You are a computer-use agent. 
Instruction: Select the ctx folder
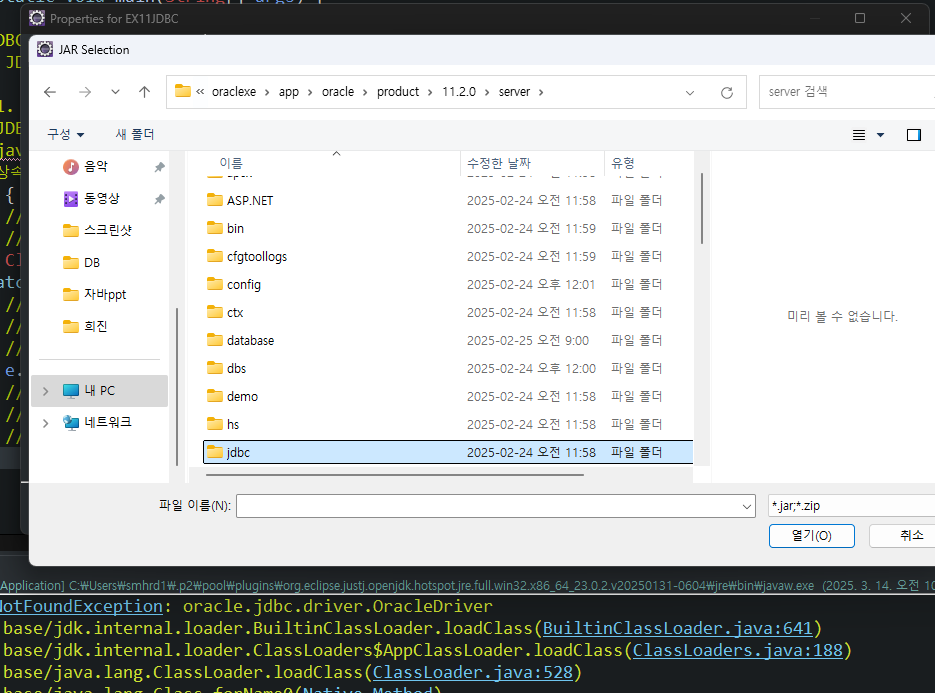[x=448, y=313]
